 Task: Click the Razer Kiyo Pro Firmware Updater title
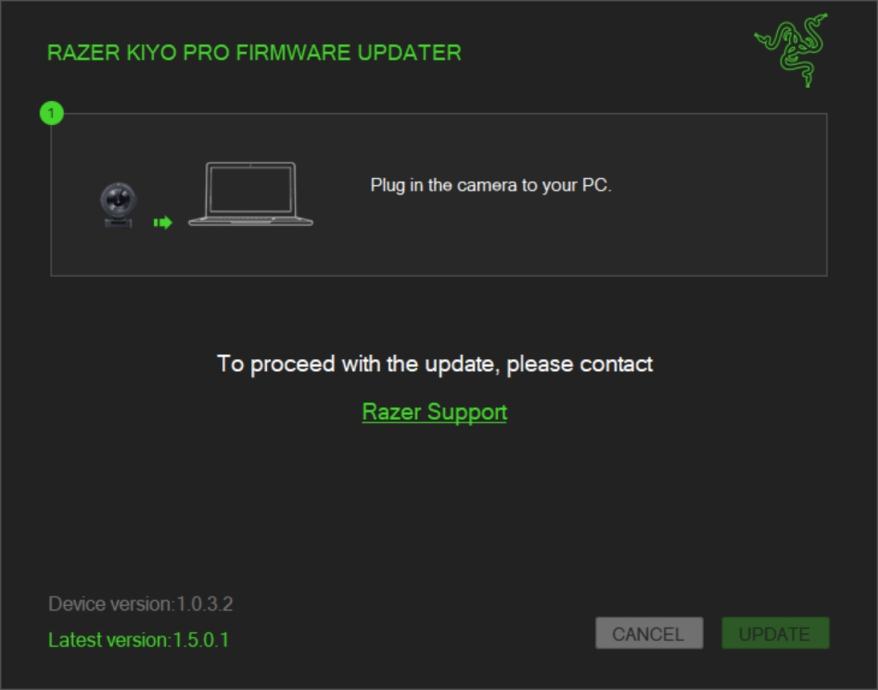tap(254, 53)
